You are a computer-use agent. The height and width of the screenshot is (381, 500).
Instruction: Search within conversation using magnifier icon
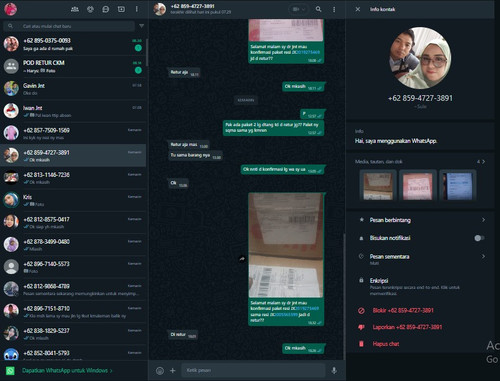pyautogui.click(x=319, y=9)
